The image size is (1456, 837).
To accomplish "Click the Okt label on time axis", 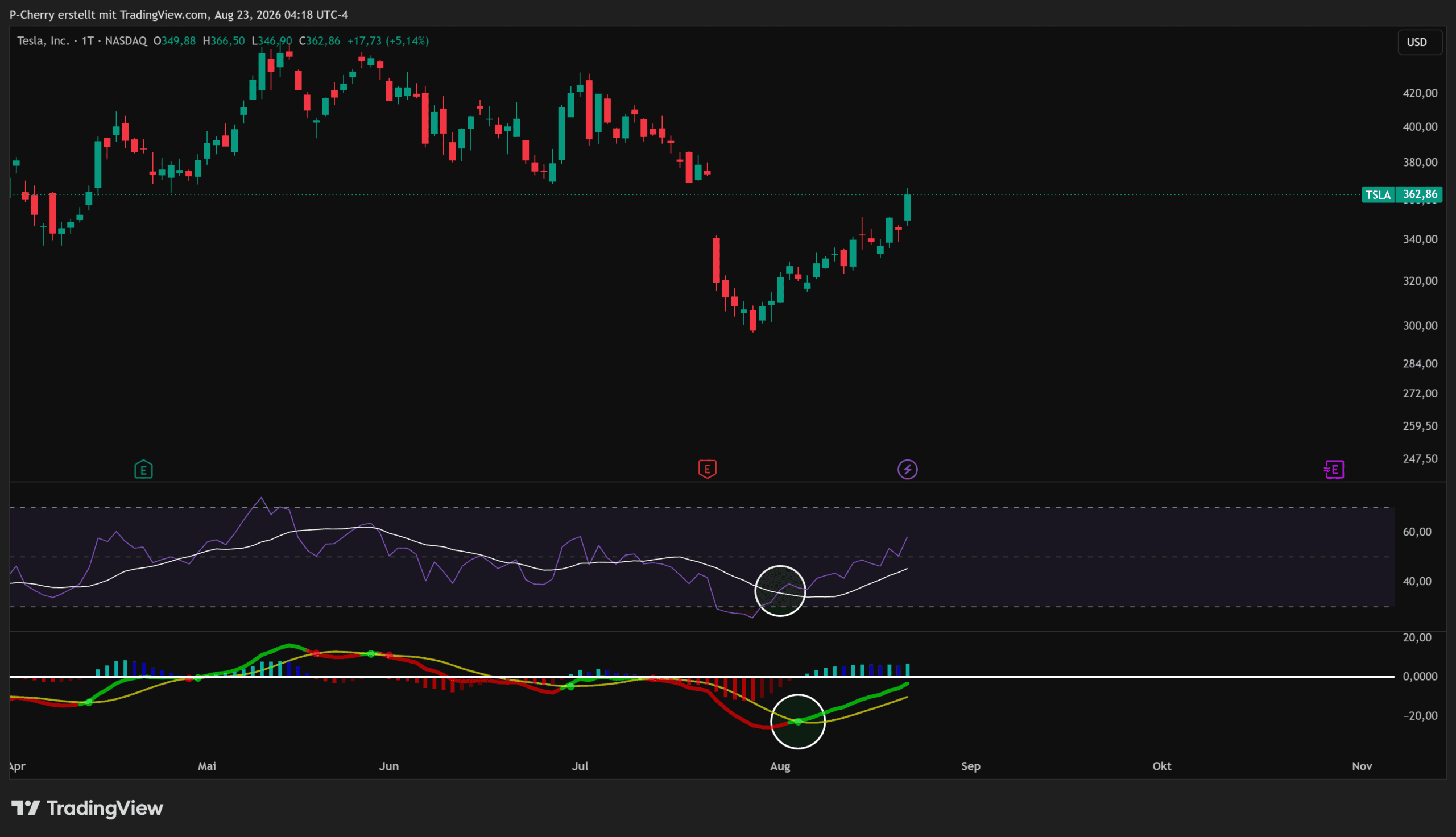I will [1162, 766].
